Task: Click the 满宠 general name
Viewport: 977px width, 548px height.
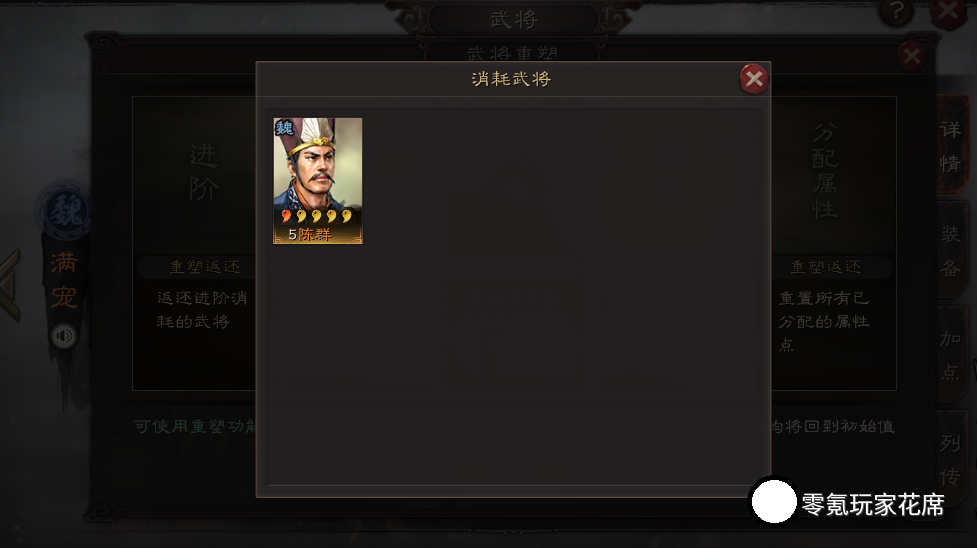Action: coord(64,280)
